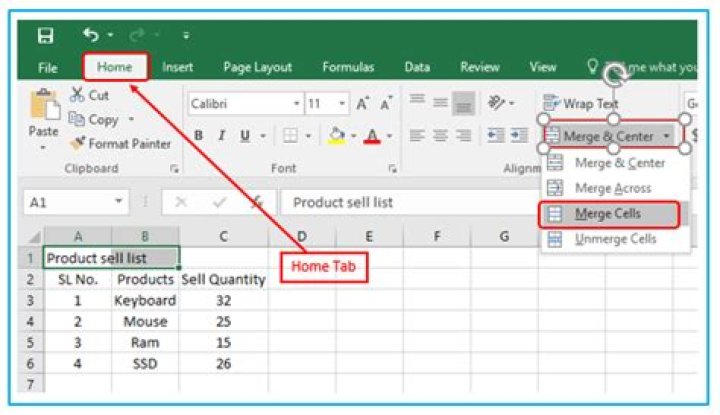This screenshot has height=415, width=720.
Task: Click the cell containing Keyboard
Action: tap(145, 301)
